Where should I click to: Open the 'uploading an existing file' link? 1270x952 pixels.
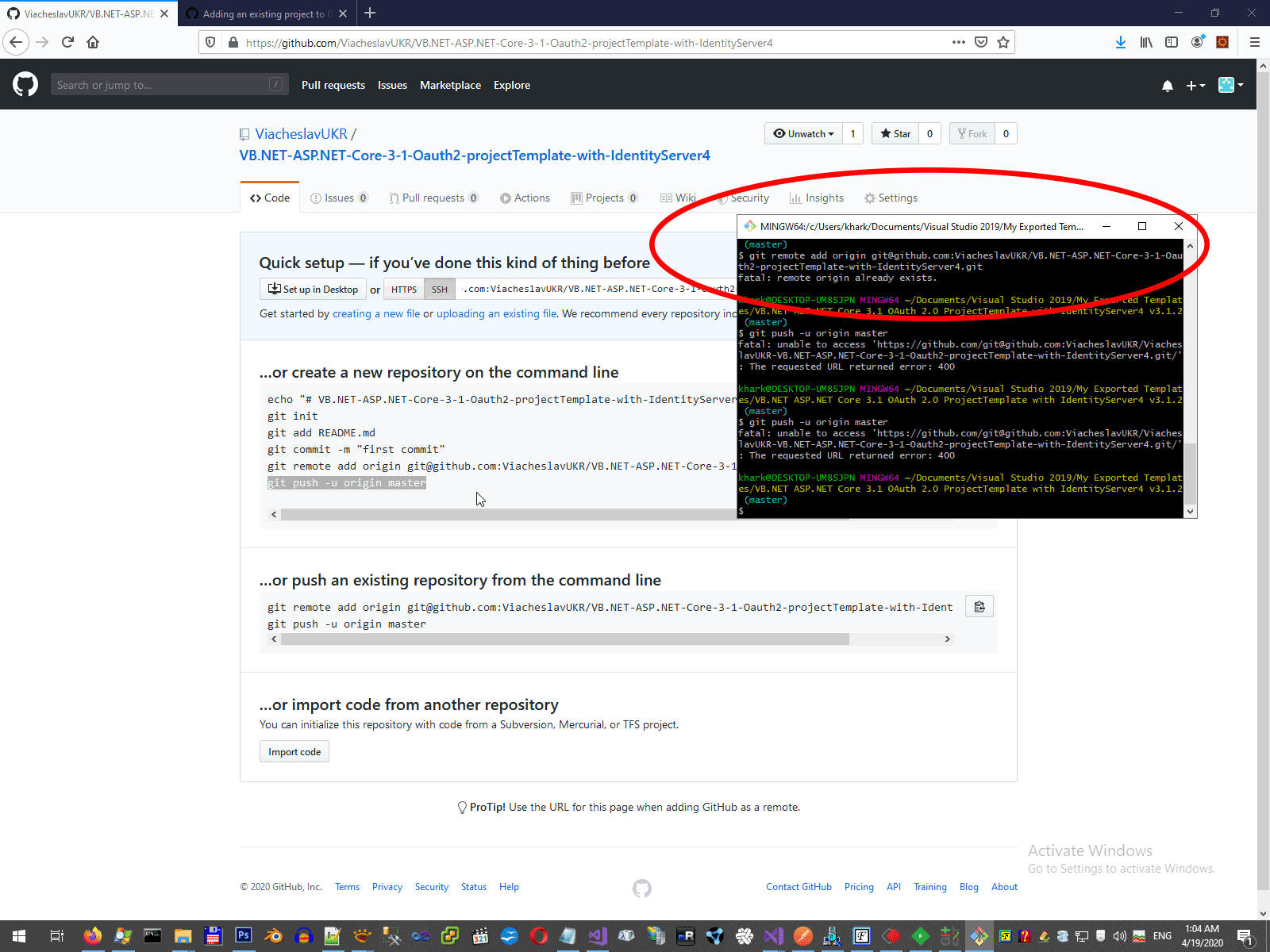point(497,313)
